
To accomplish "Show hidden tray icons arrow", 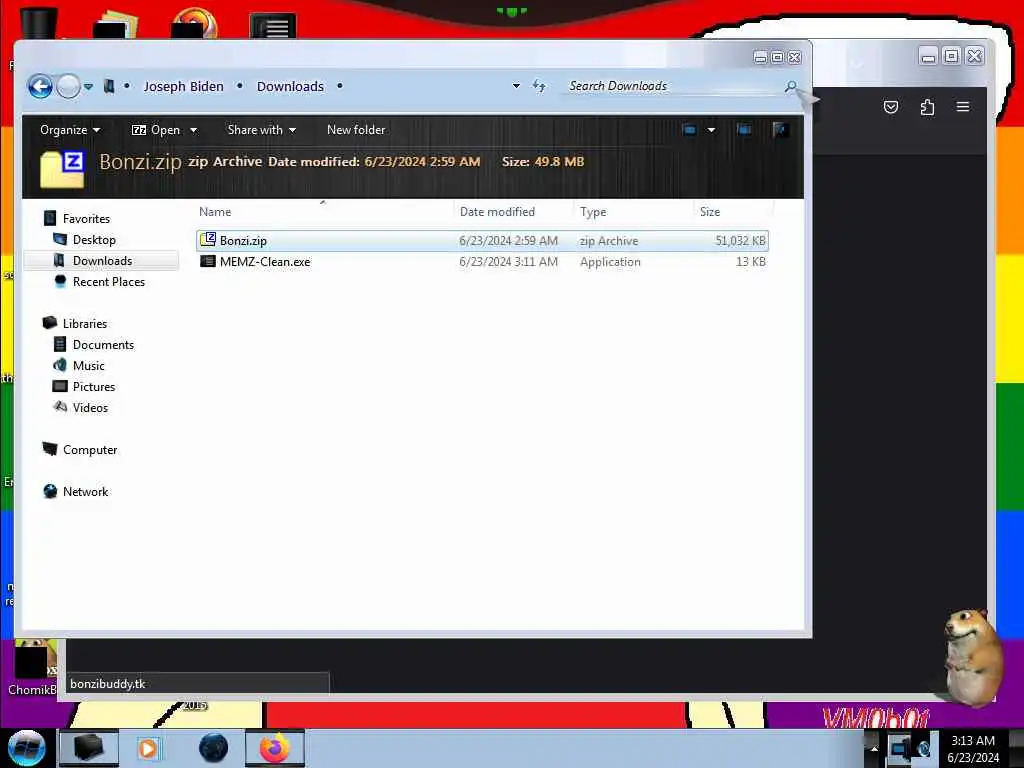I will point(874,748).
